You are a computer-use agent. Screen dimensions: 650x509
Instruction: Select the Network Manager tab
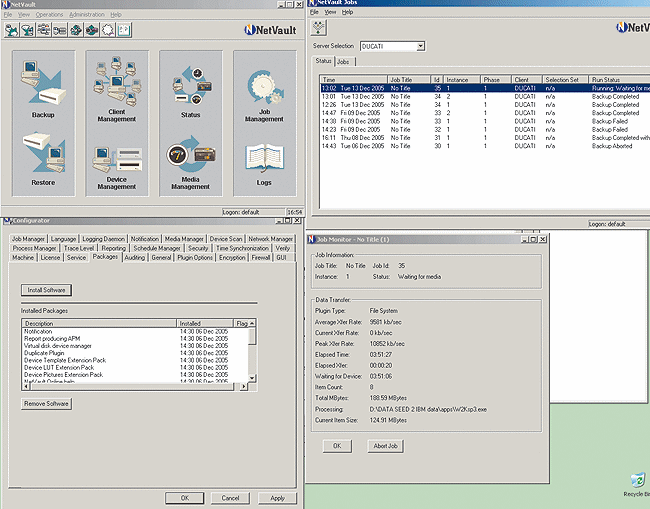click(271, 239)
